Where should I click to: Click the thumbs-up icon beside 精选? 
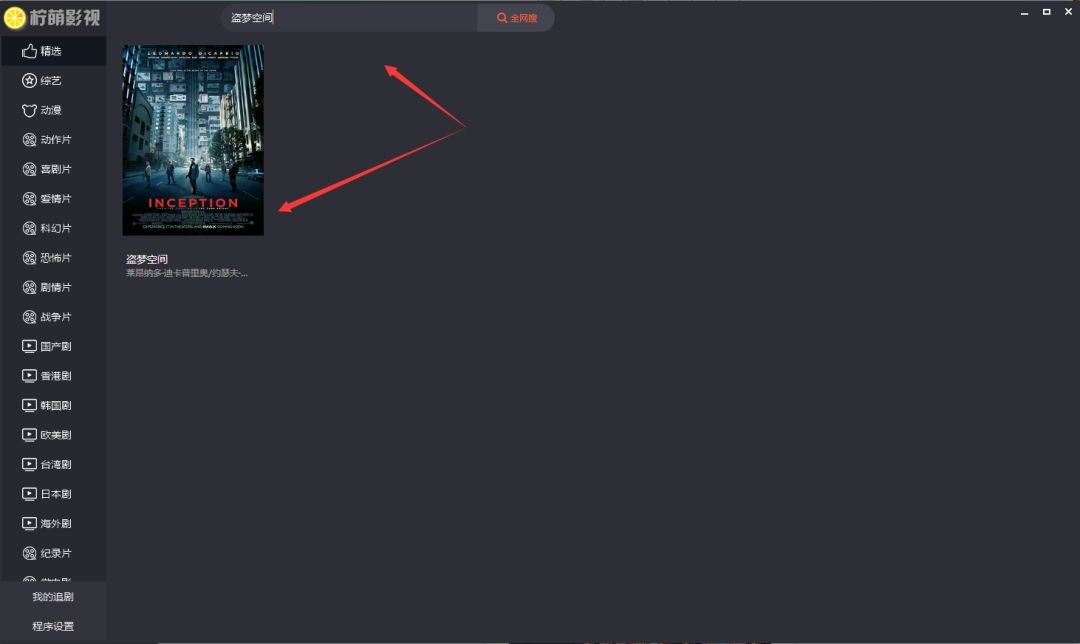[x=29, y=51]
